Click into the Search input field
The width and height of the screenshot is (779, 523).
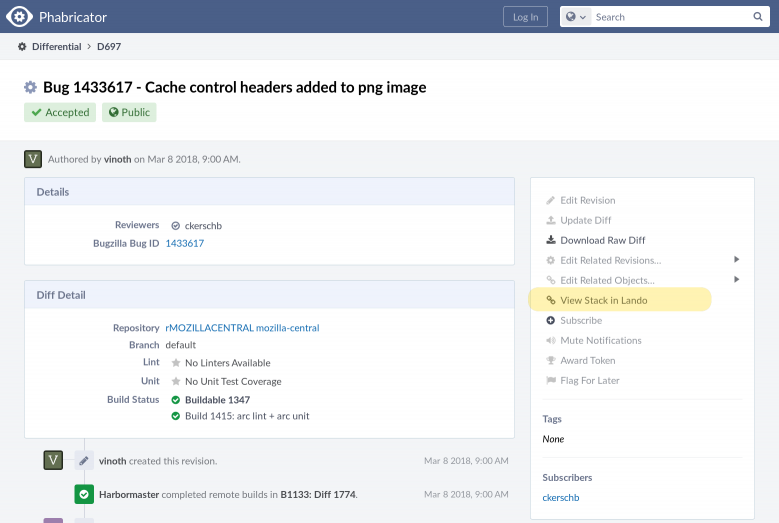coord(671,17)
